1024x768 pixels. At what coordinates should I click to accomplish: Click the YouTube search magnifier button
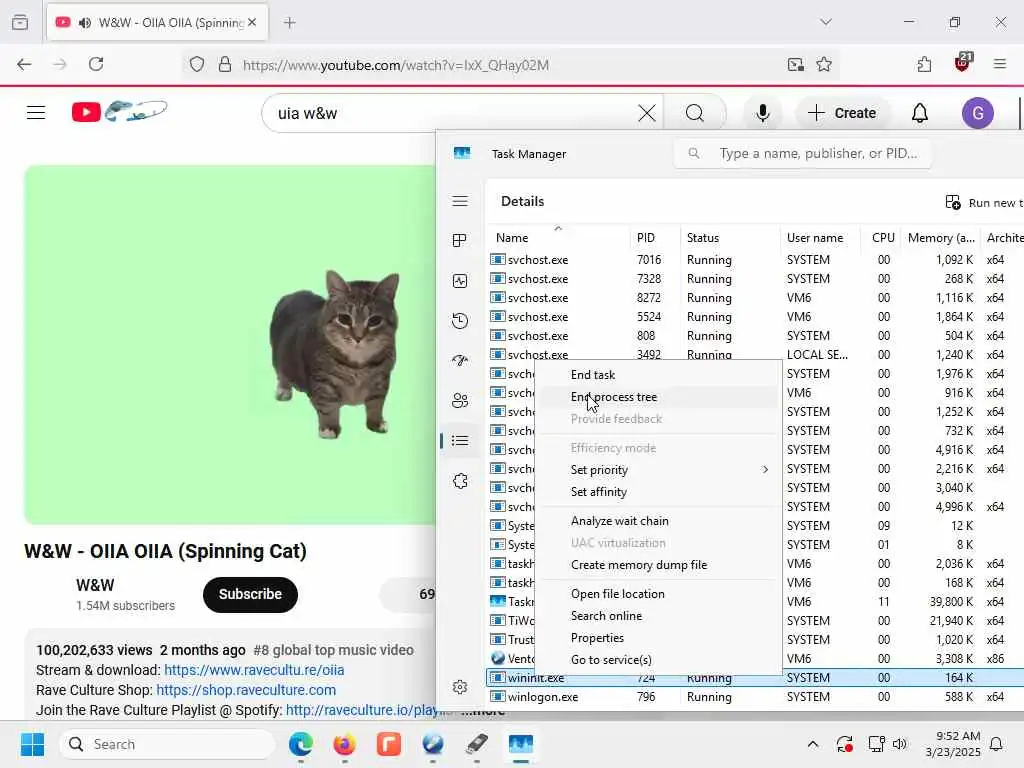[x=695, y=113]
